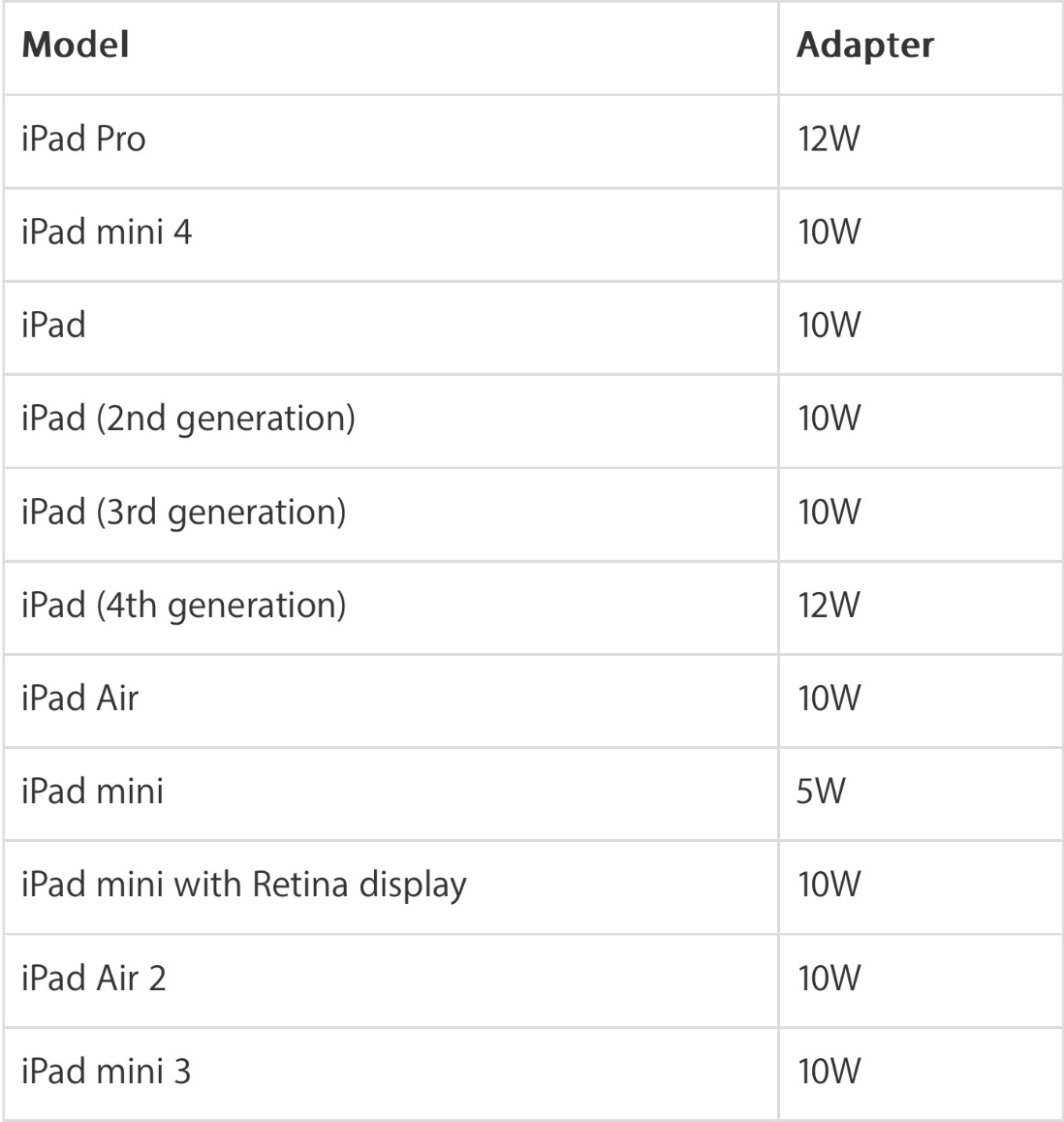Click iPad (2nd generation) text

[x=188, y=420]
